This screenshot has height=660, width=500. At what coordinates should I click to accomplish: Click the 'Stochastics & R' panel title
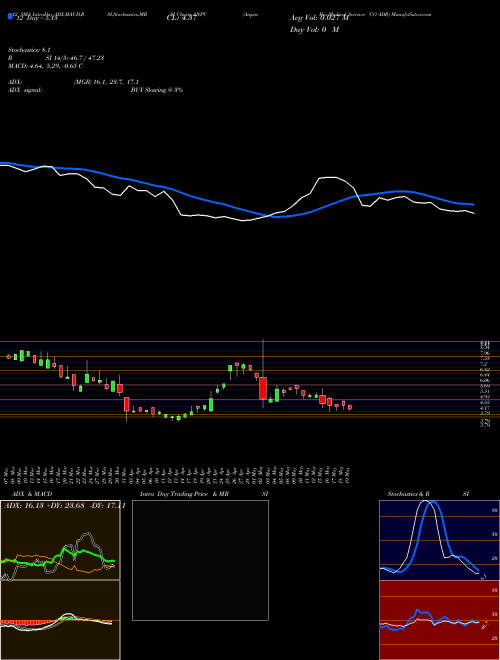tap(408, 494)
